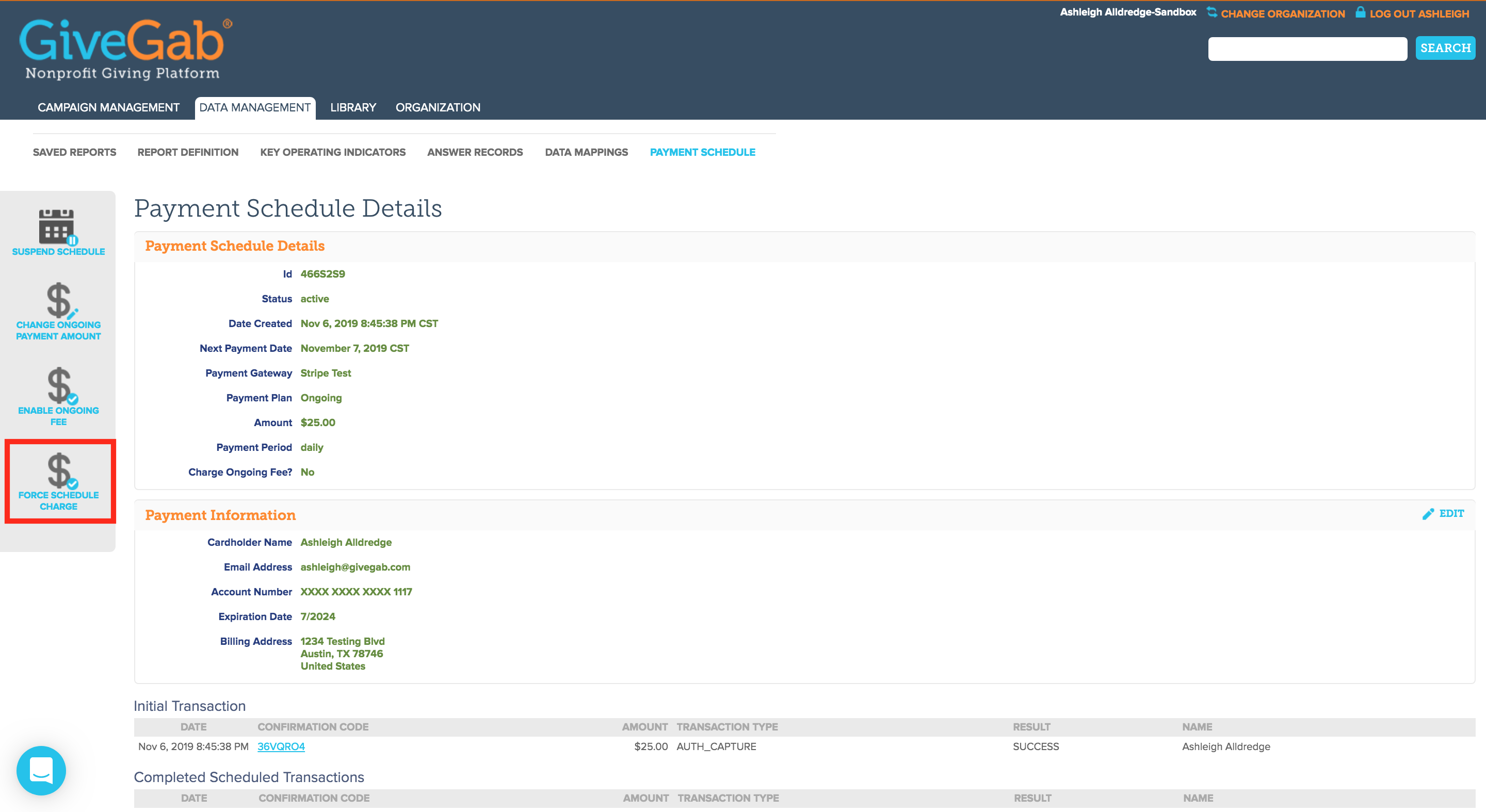Image resolution: width=1486 pixels, height=812 pixels.
Task: Click the Expiration Date value 7/2024
Action: coord(318,616)
